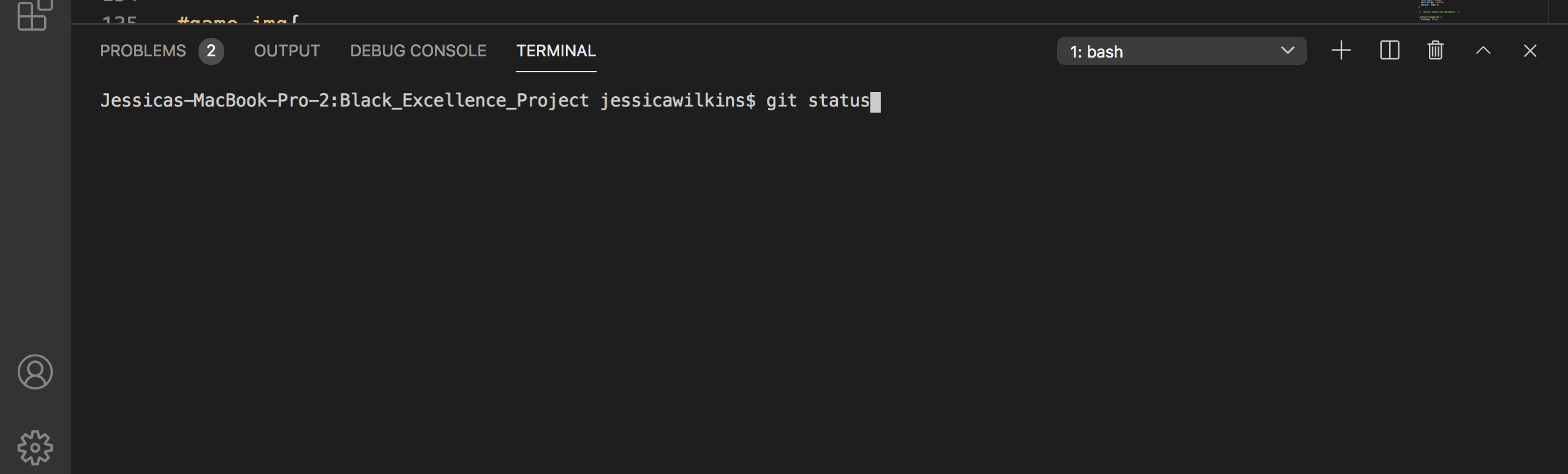Open the Accounts menu icon
This screenshot has width=1568, height=474.
(x=35, y=372)
